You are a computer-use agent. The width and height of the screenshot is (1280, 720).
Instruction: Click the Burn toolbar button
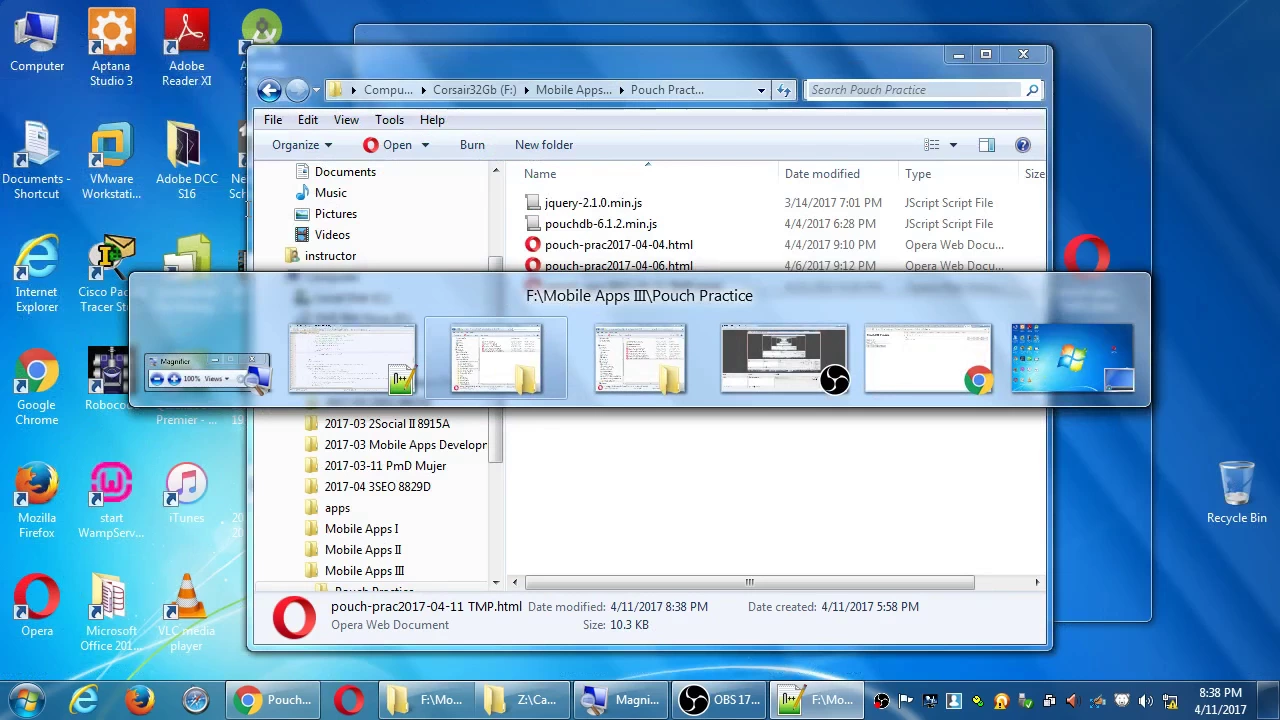click(472, 145)
